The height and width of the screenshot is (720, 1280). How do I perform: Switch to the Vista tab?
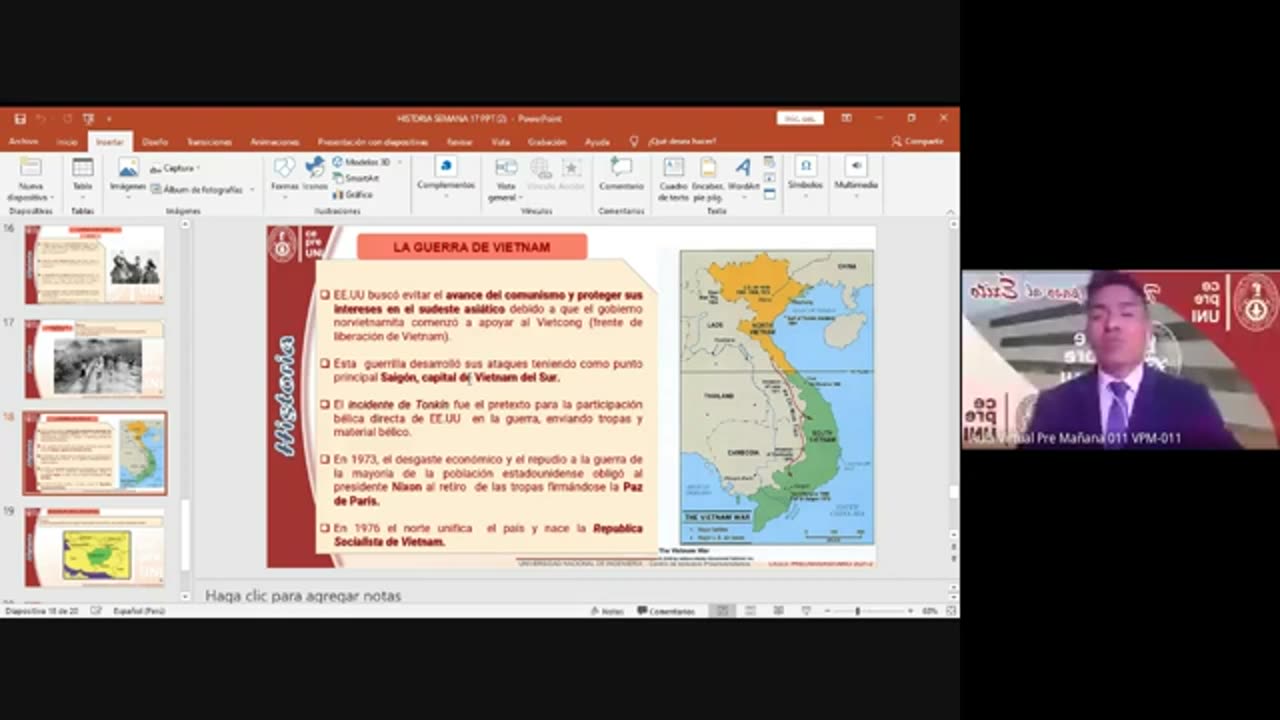500,142
